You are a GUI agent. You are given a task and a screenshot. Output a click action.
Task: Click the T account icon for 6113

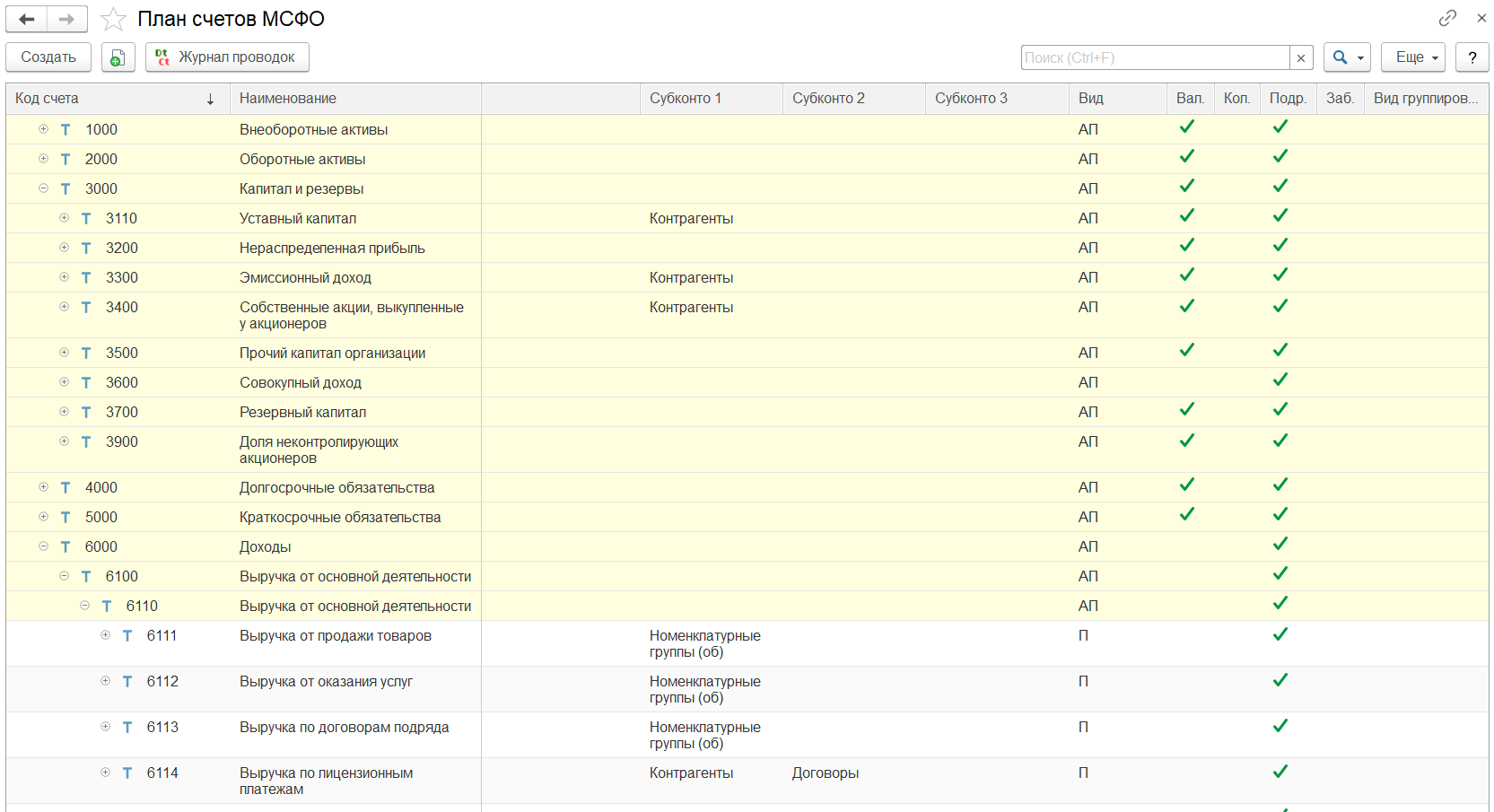127,728
